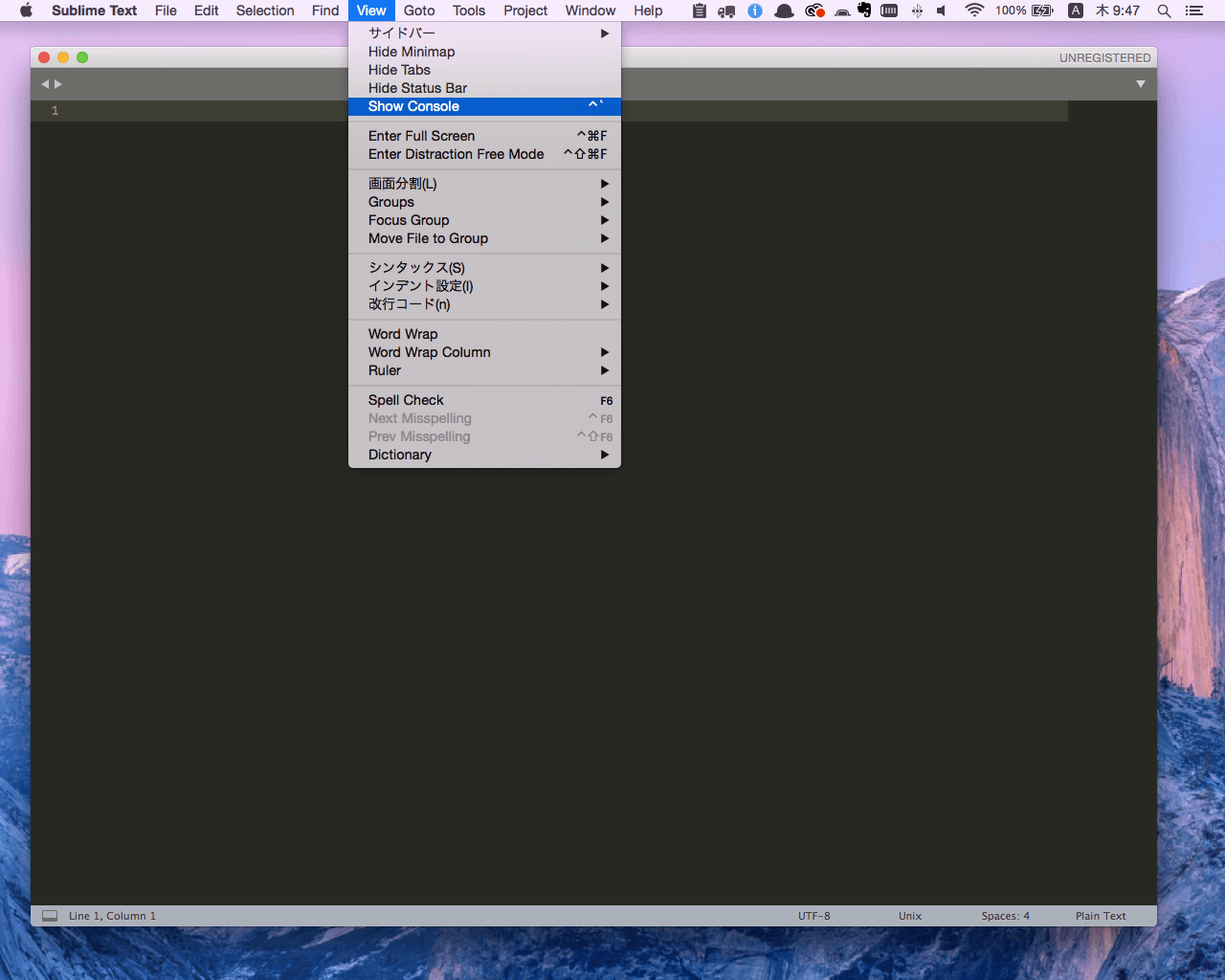Image resolution: width=1225 pixels, height=980 pixels.
Task: Click the blue info icon in menu bar
Action: point(755,11)
